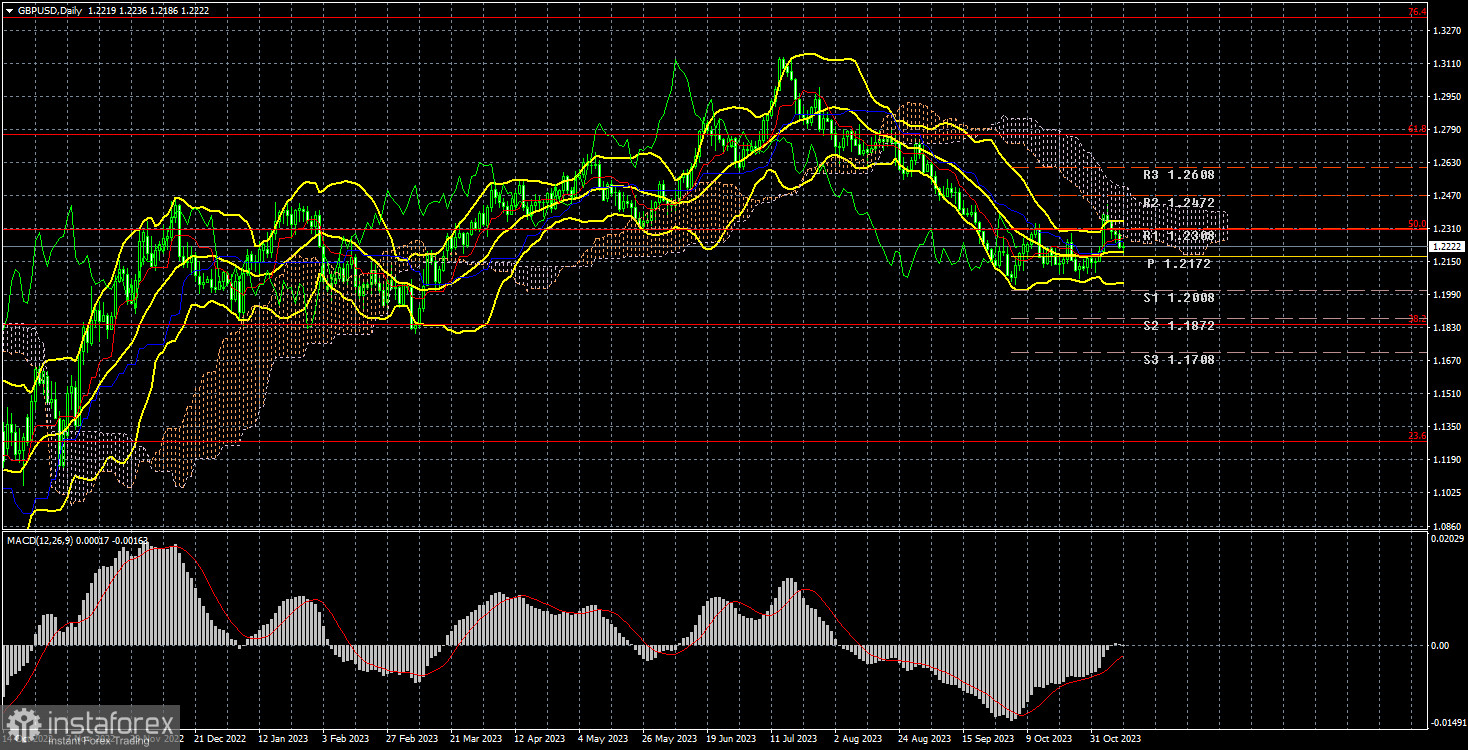Click the 23.6 Fibonacci level label

click(1417, 436)
